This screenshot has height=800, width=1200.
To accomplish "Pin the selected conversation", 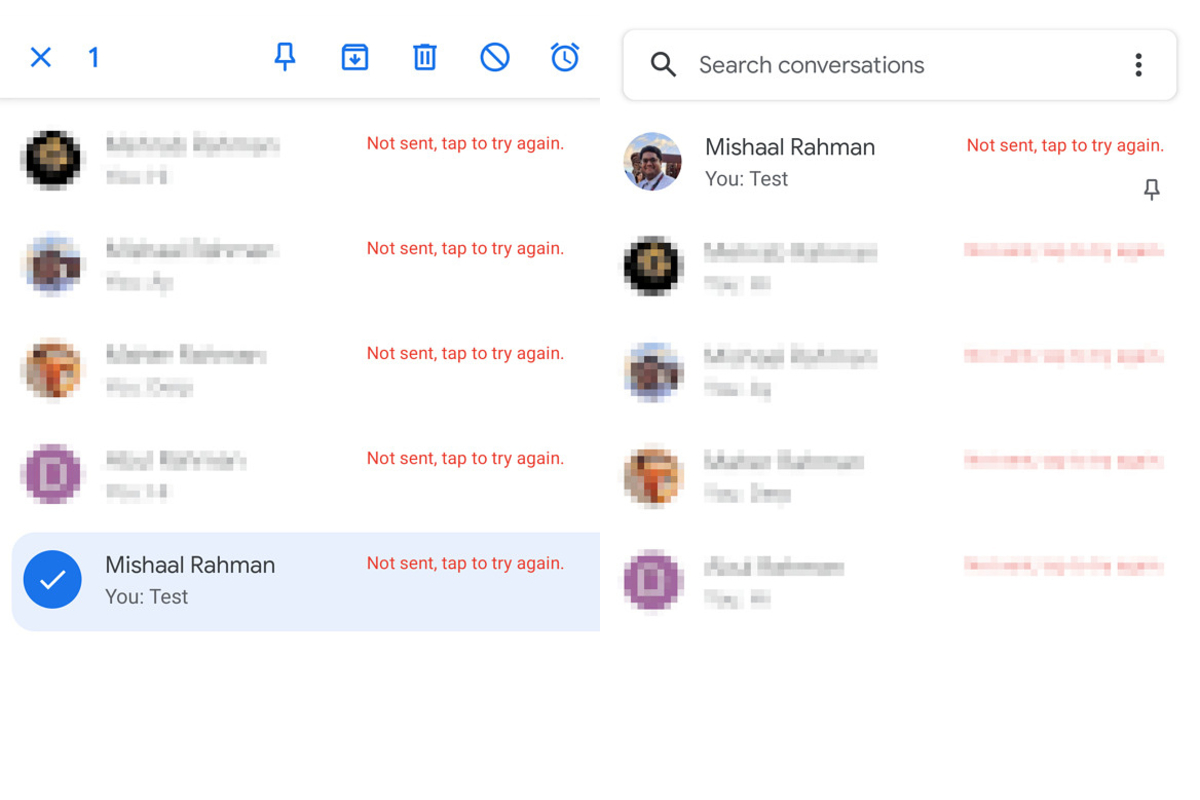I will 285,57.
